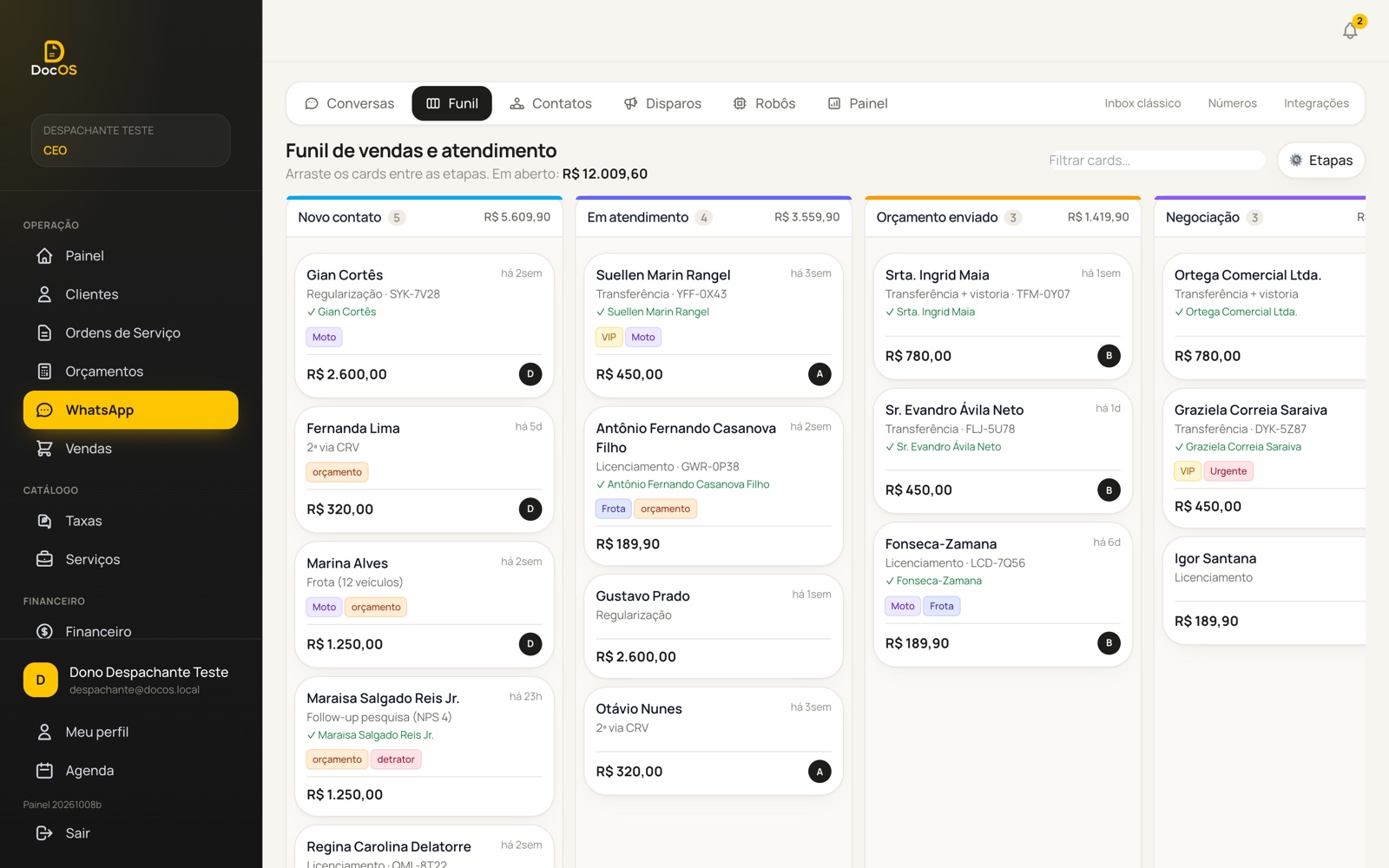Click agent avatar A on Suellen Marin Rangel card
1389x868 pixels.
[x=820, y=374]
